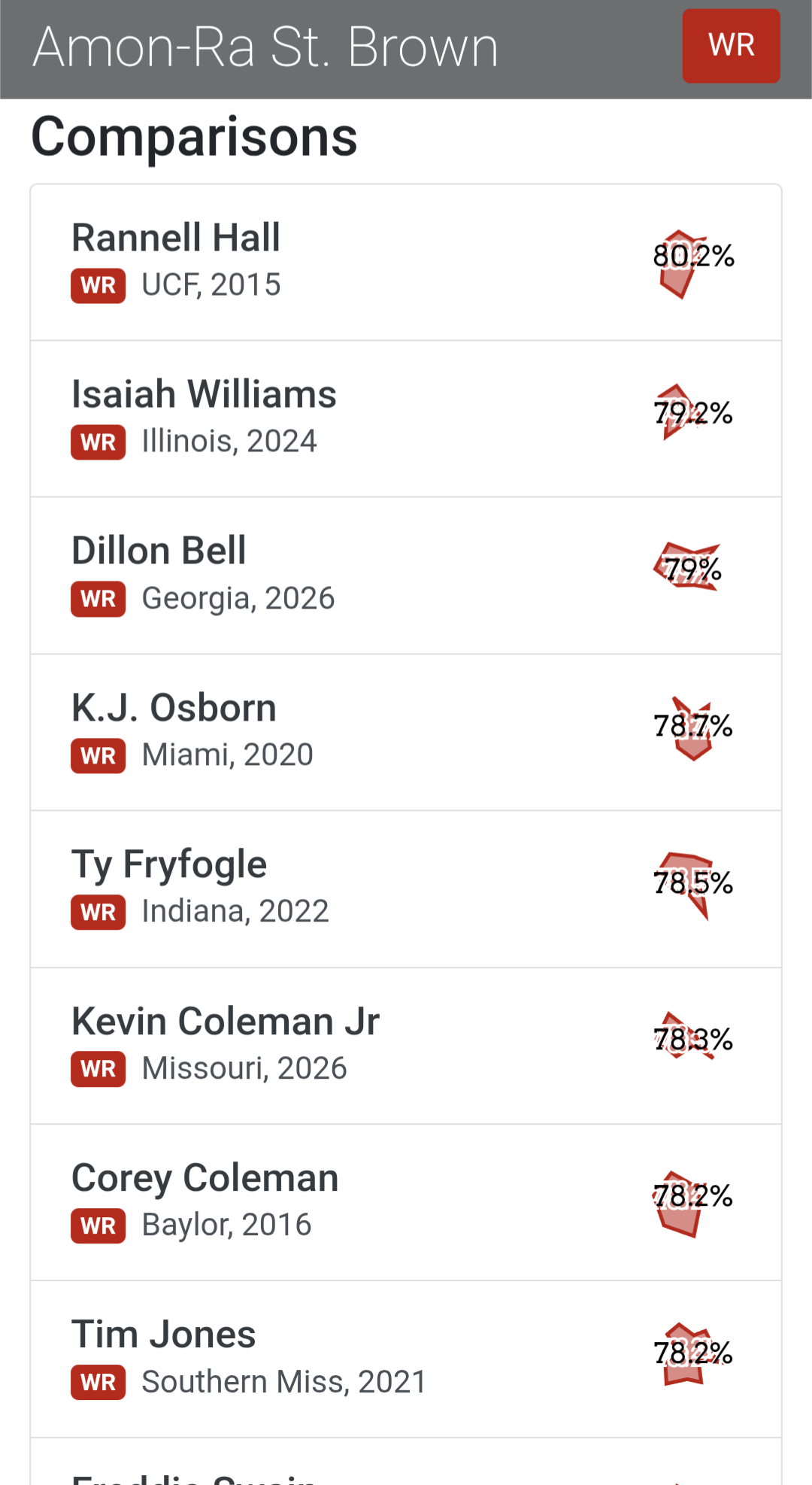Click Tim Jones' 78.2% similarity chart icon
The image size is (812, 1485).
click(x=687, y=1354)
